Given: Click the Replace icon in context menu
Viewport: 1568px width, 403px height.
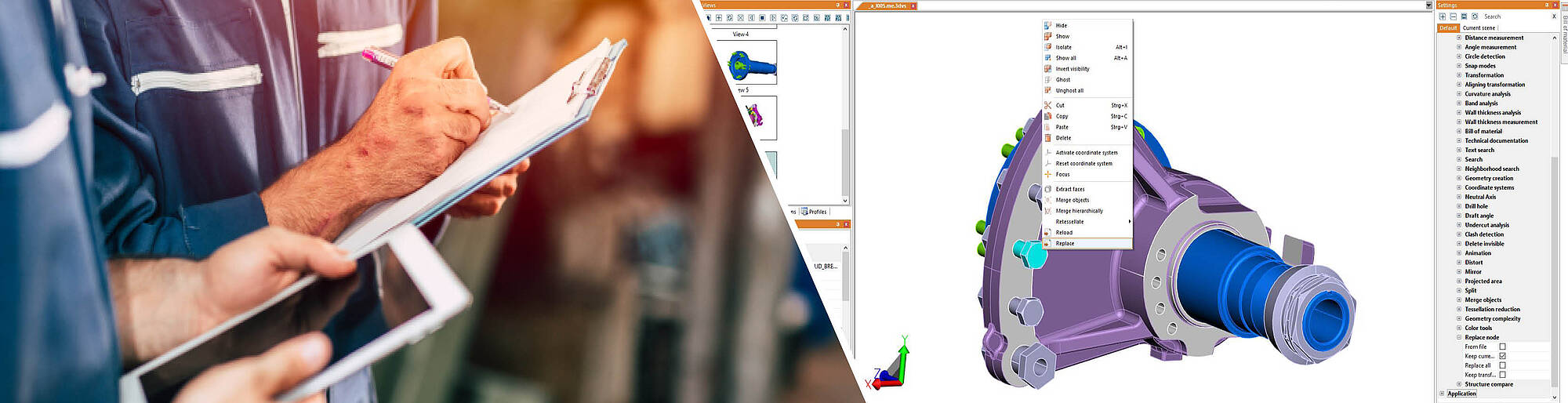Looking at the screenshot, I should click(x=1047, y=243).
